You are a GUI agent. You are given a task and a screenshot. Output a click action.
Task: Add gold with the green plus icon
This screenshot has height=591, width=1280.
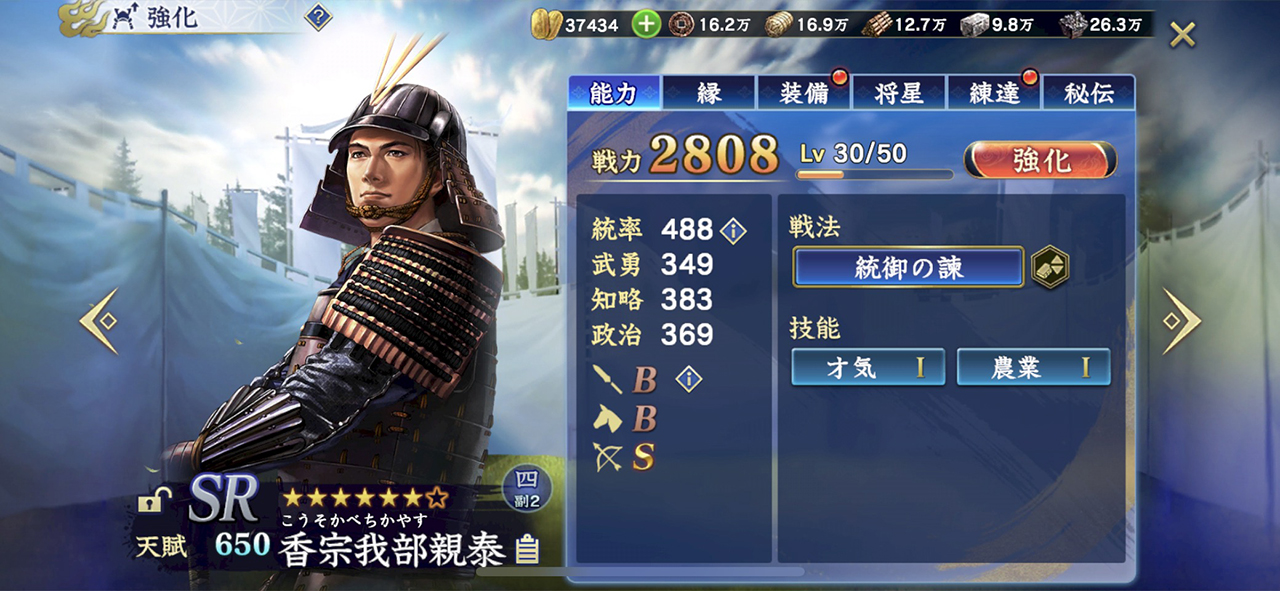646,24
